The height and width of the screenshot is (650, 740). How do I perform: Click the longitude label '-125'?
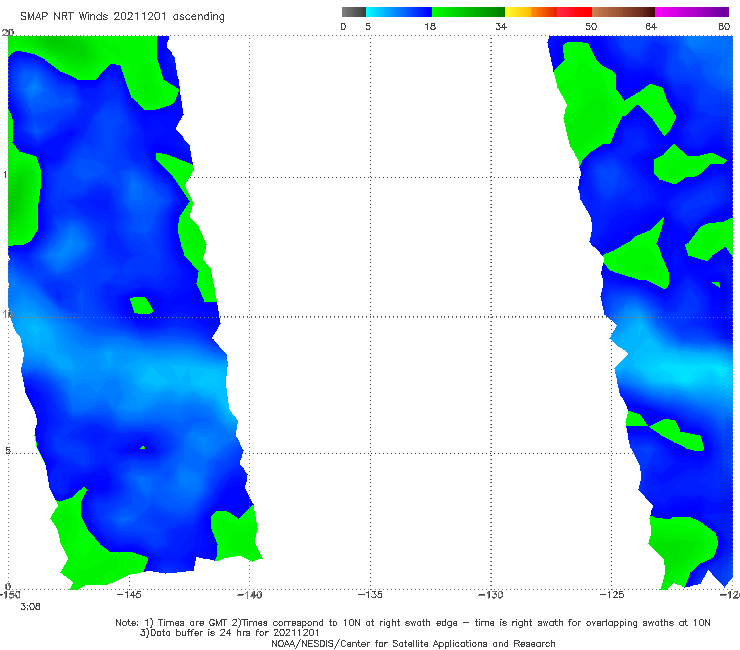612,594
